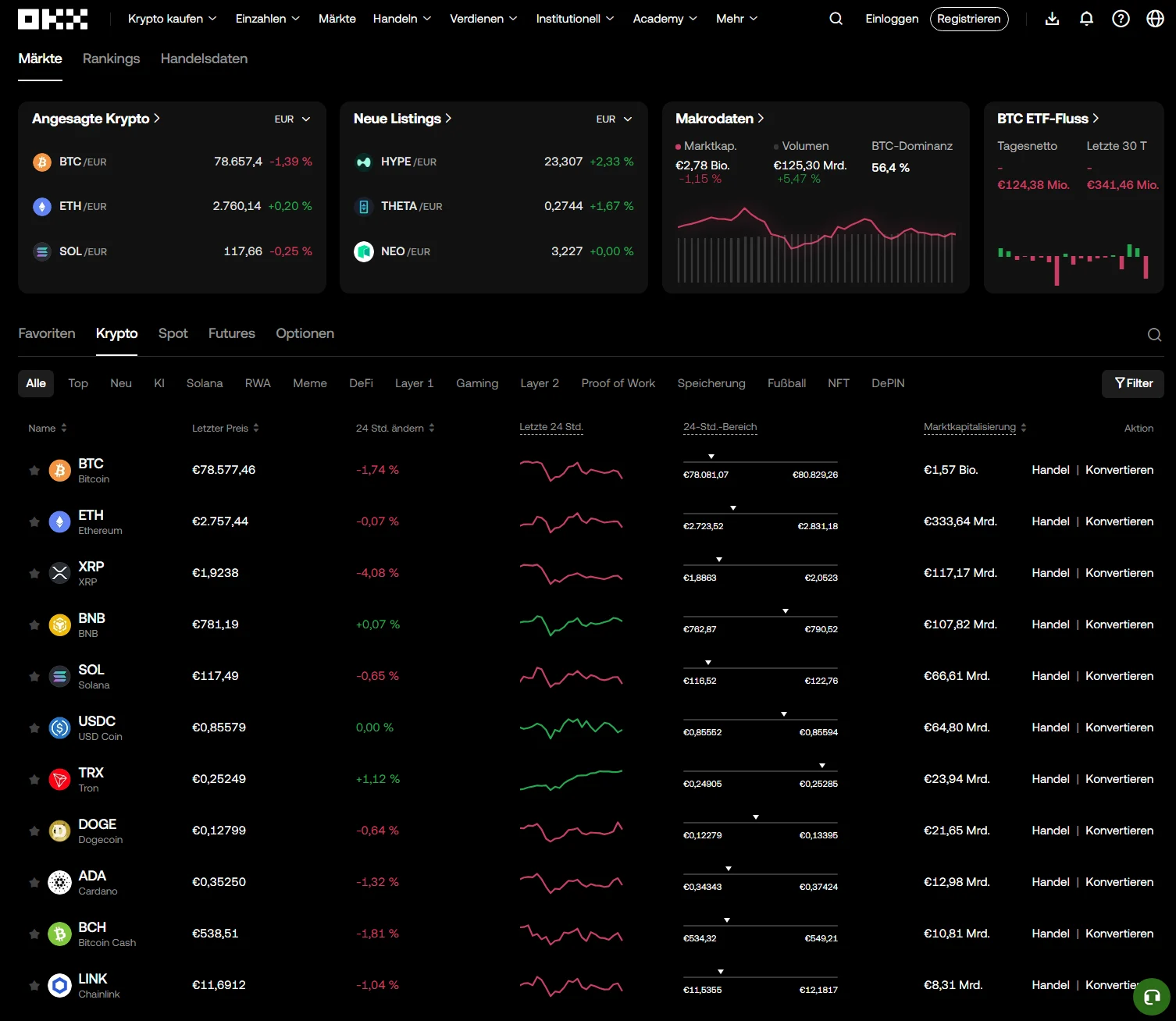Favorite USDC with its star
This screenshot has height=1021, width=1176.
point(34,728)
